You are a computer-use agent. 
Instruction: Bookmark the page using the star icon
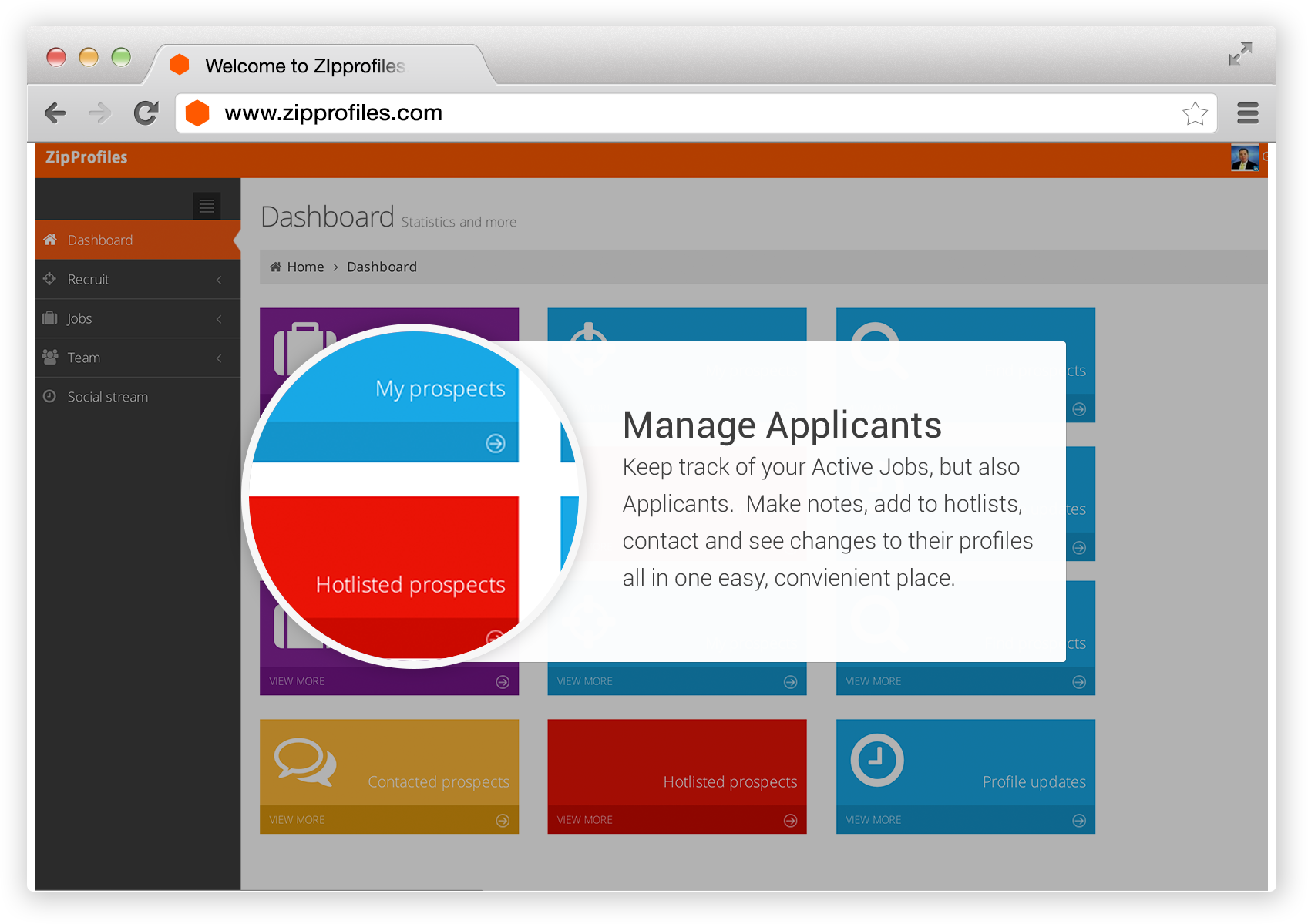pyautogui.click(x=1195, y=113)
